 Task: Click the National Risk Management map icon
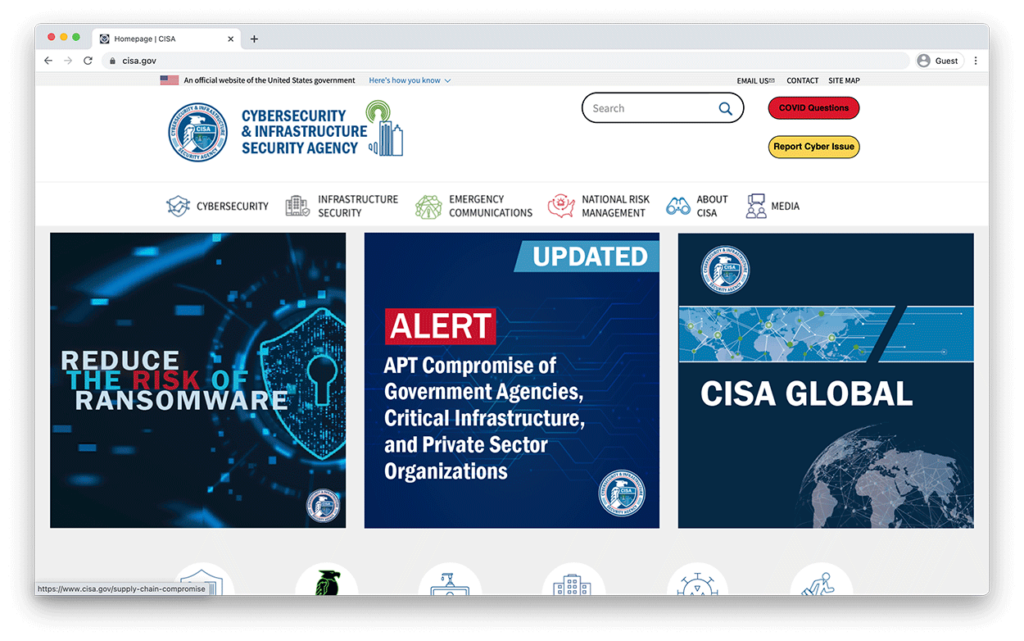(x=561, y=206)
